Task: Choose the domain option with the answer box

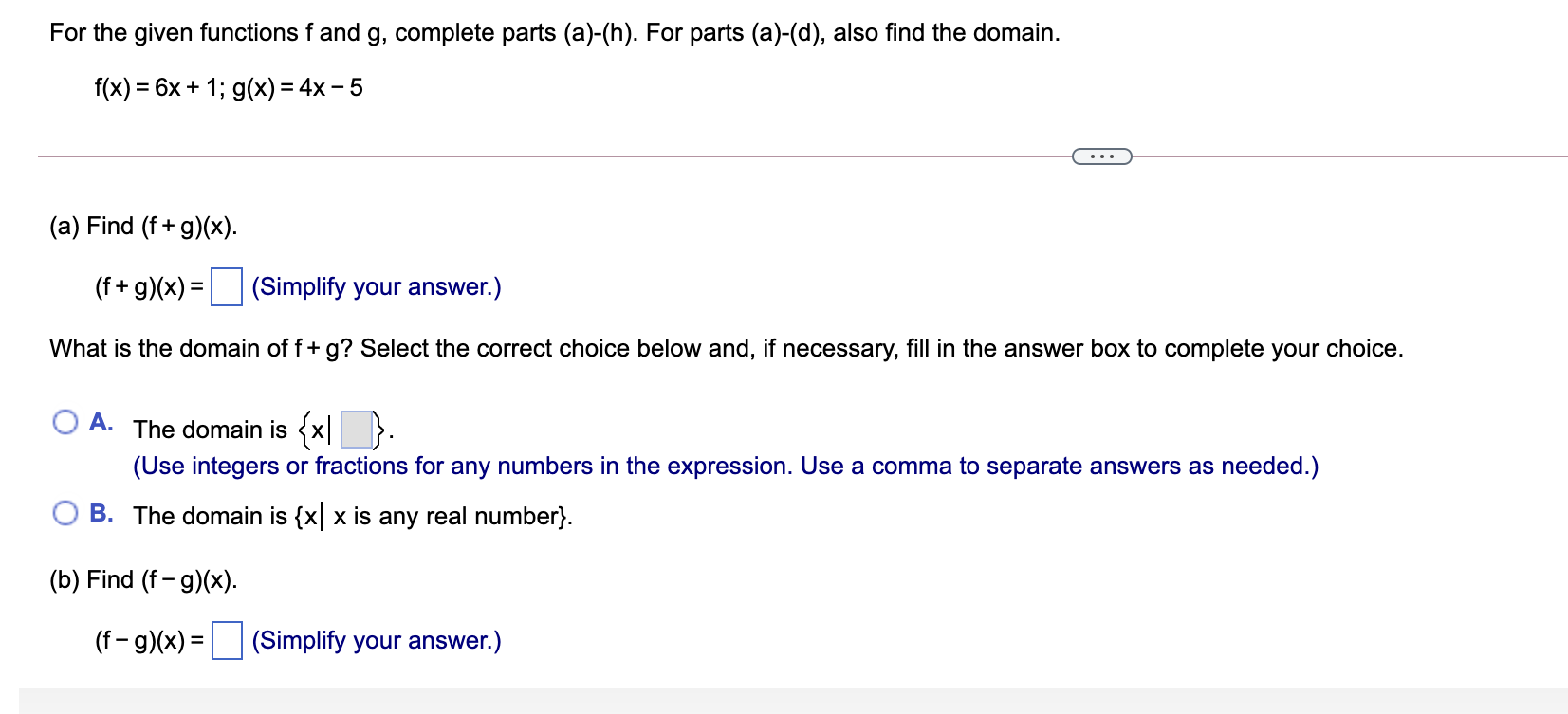Action: tap(65, 421)
